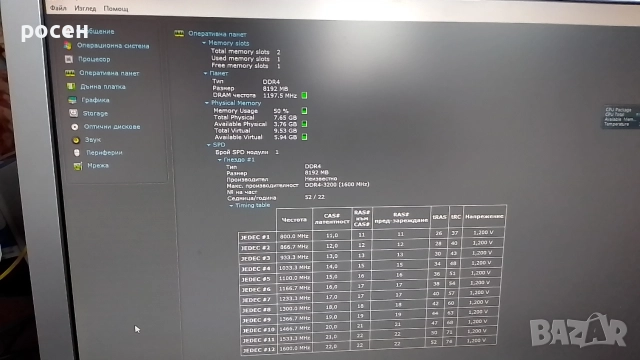
Task: Collapse the Physical Memory tree node
Action: pos(207,103)
